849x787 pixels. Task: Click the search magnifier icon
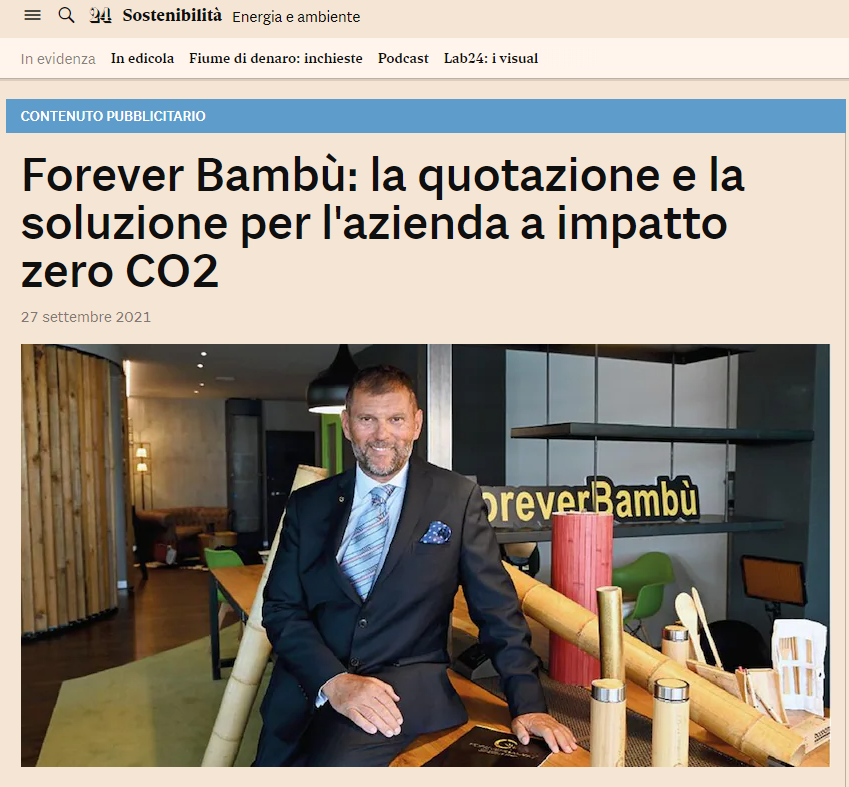coord(66,16)
